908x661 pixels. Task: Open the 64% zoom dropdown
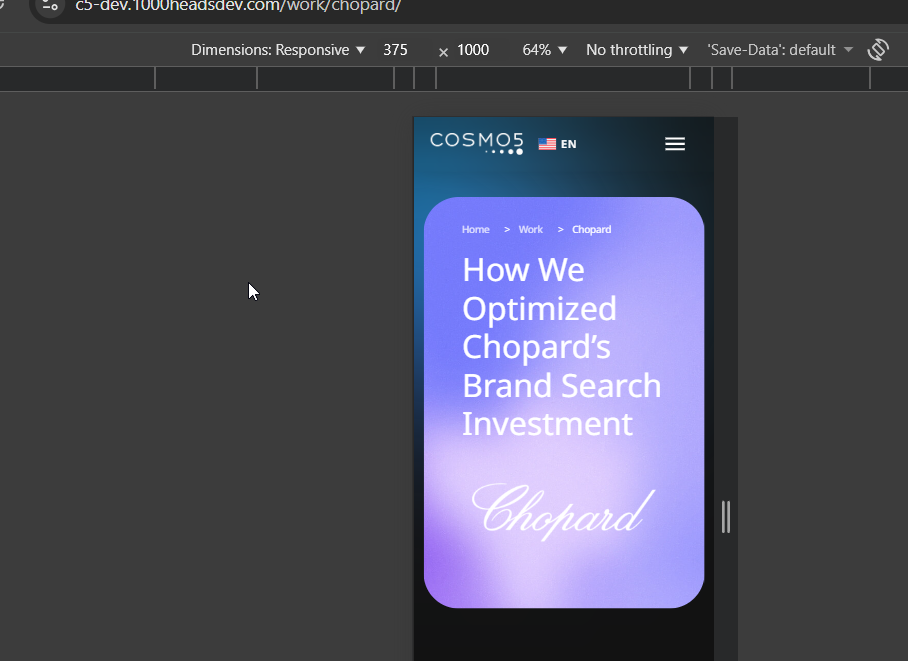click(x=544, y=50)
